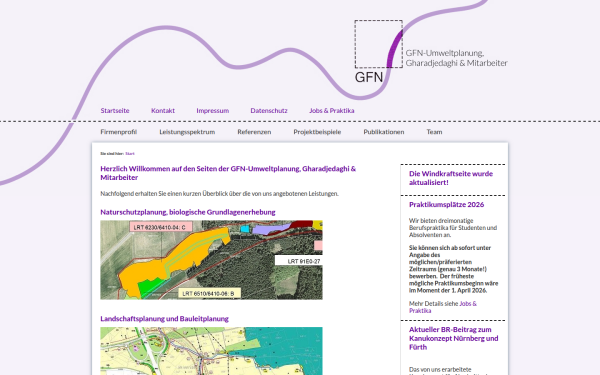Open the Datenschutz page
600x375 pixels.
pyautogui.click(x=269, y=111)
